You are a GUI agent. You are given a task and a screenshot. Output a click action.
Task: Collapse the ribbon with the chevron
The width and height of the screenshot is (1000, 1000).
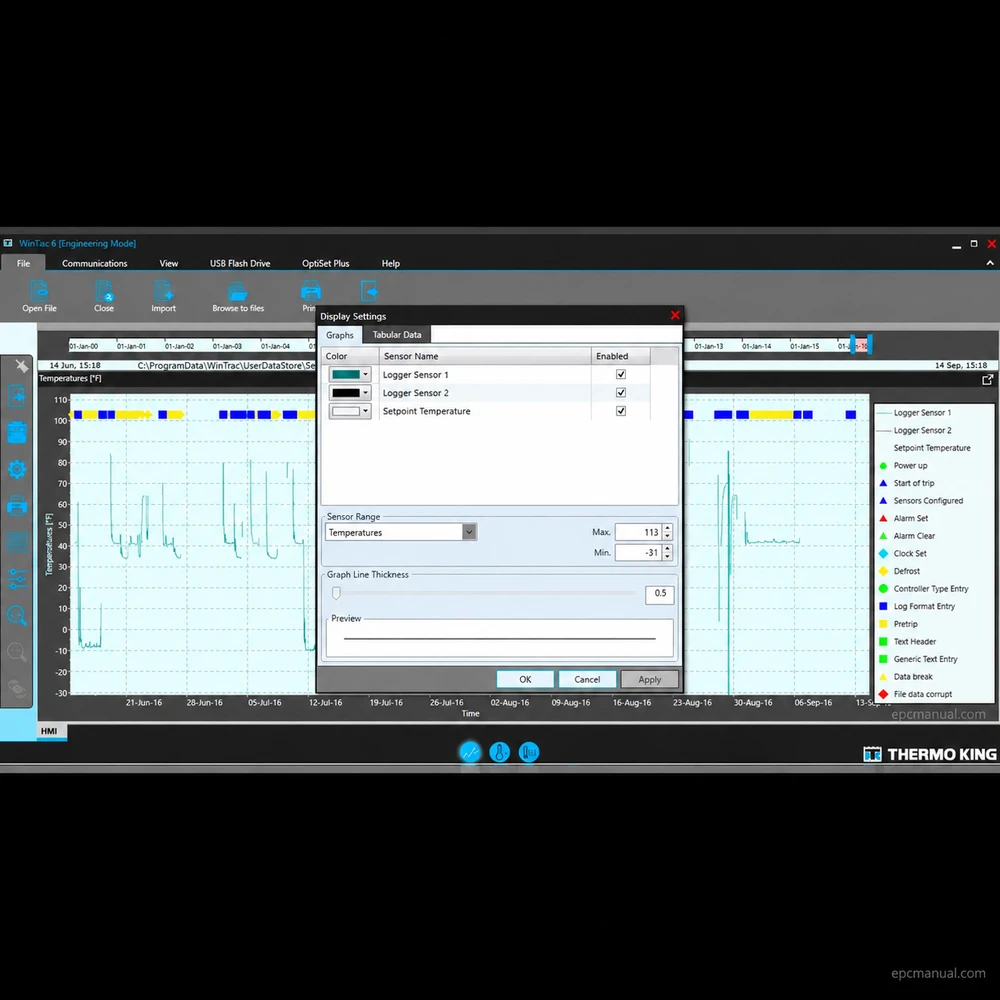990,263
